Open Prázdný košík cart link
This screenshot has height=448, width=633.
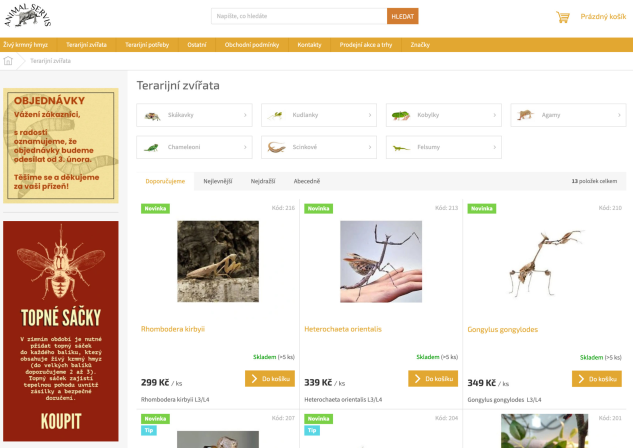pos(603,17)
